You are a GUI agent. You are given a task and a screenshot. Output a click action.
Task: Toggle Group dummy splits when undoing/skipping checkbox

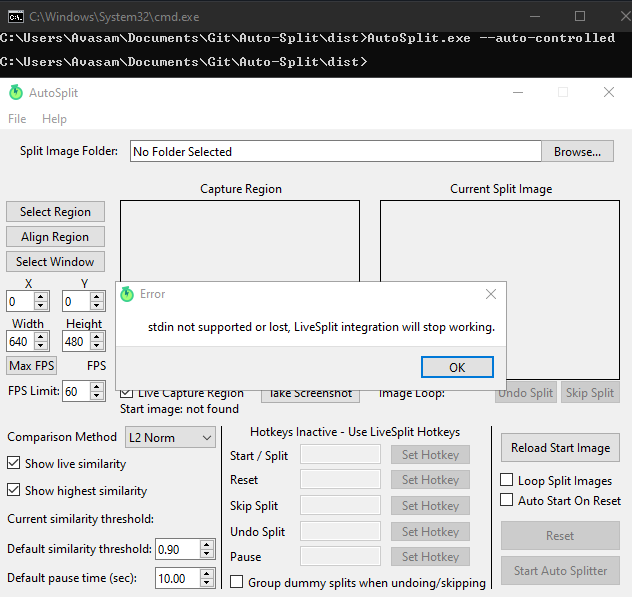(237, 582)
